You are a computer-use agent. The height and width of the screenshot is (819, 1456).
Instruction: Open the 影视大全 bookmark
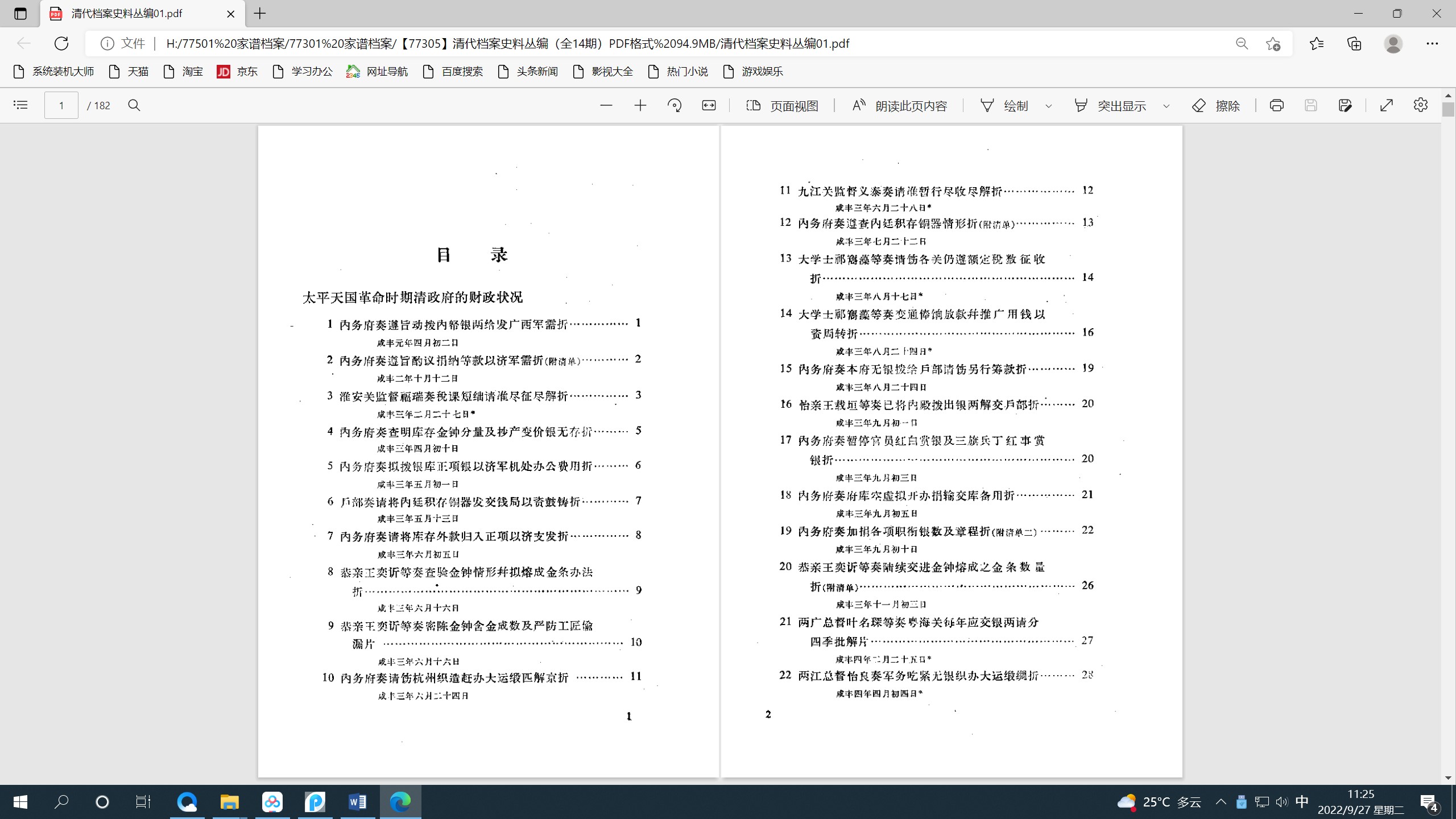(603, 71)
